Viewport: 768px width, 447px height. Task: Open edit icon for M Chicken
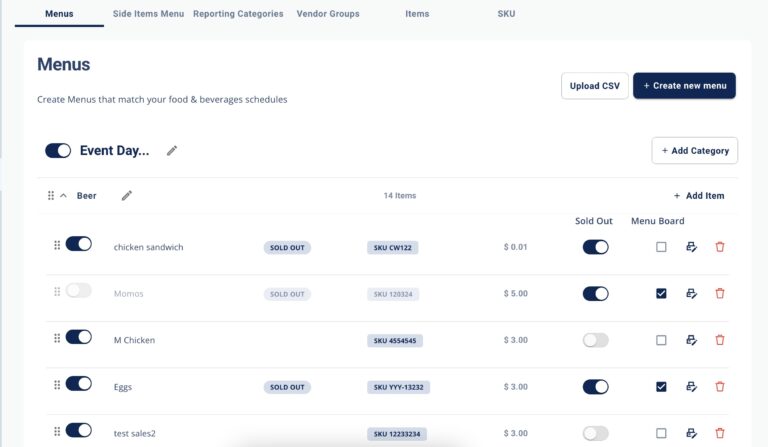tap(691, 340)
